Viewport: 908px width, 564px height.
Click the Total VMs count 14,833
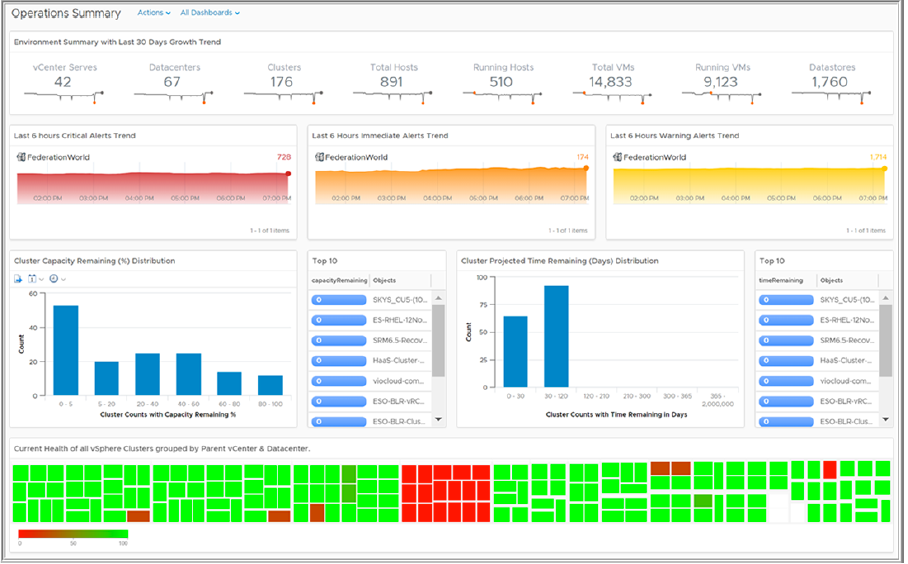[610, 82]
